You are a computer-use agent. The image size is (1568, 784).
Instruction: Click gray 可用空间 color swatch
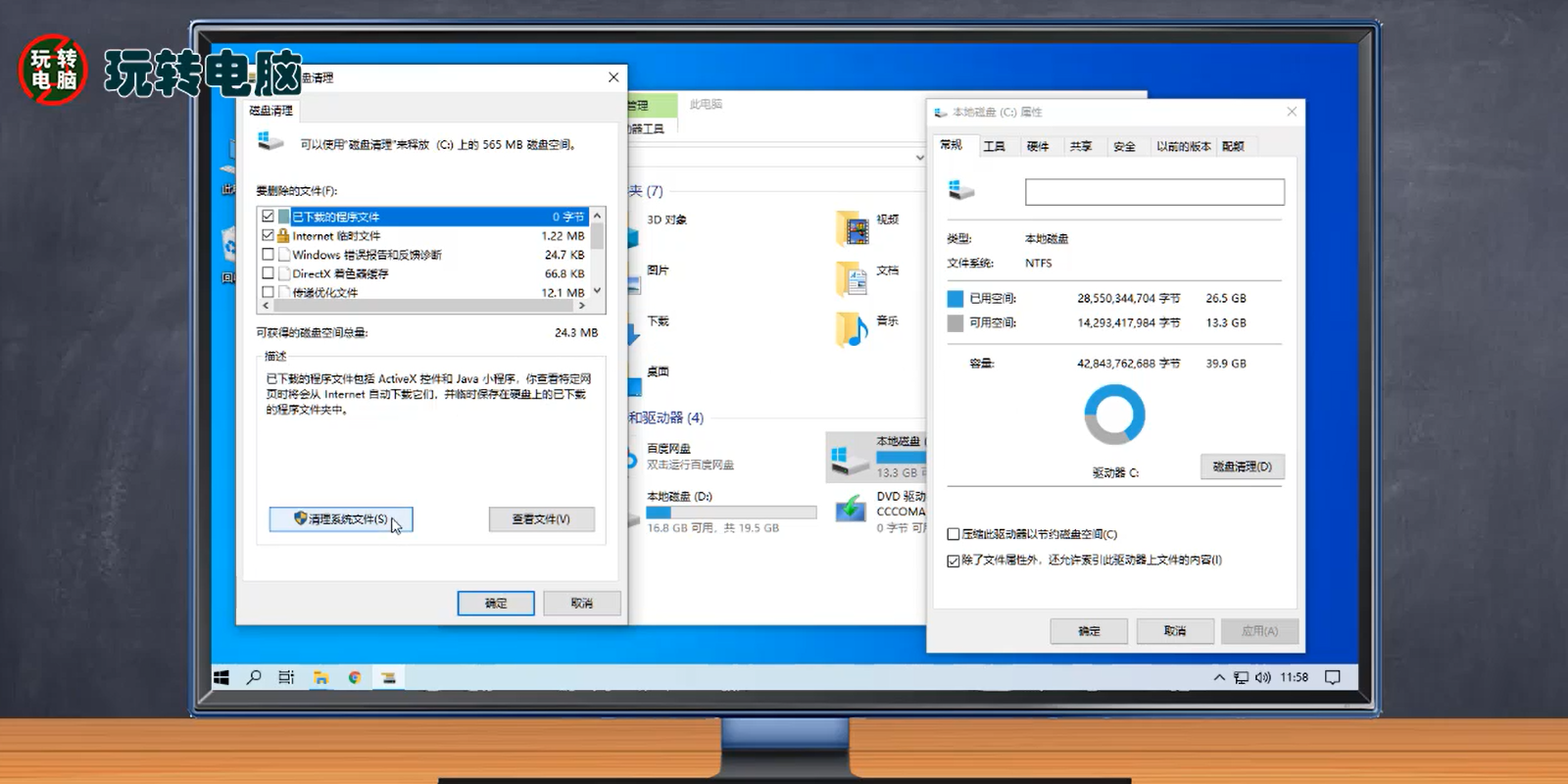955,323
